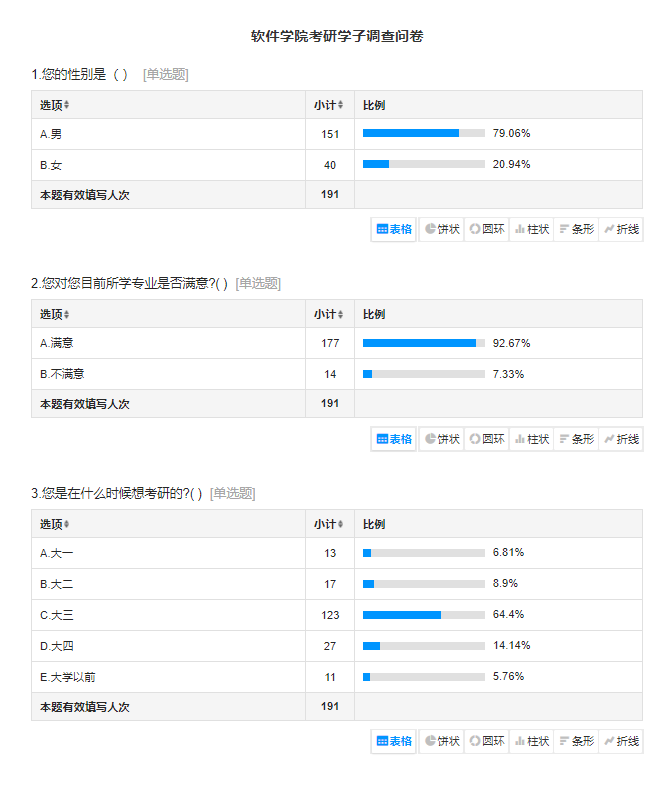The height and width of the screenshot is (786, 672).
Task: Toggle 小计 sort arrows in question 2
Action: click(x=340, y=314)
